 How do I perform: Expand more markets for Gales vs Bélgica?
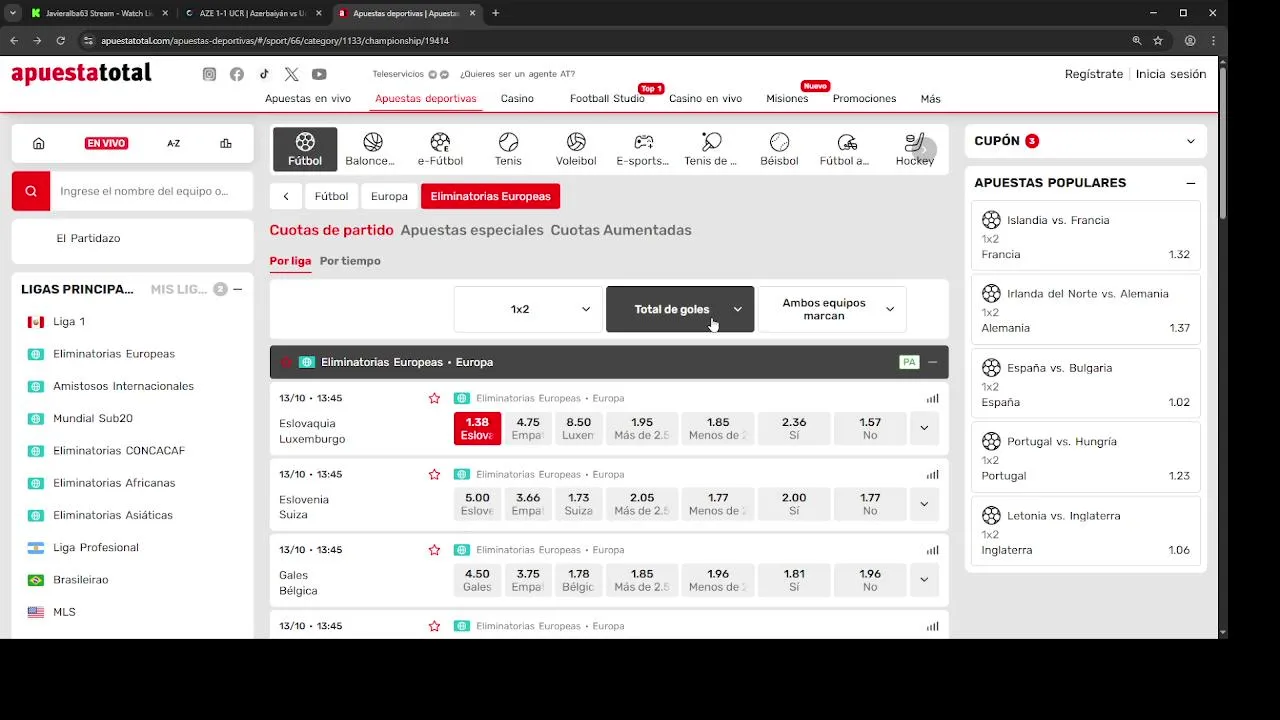click(x=924, y=580)
